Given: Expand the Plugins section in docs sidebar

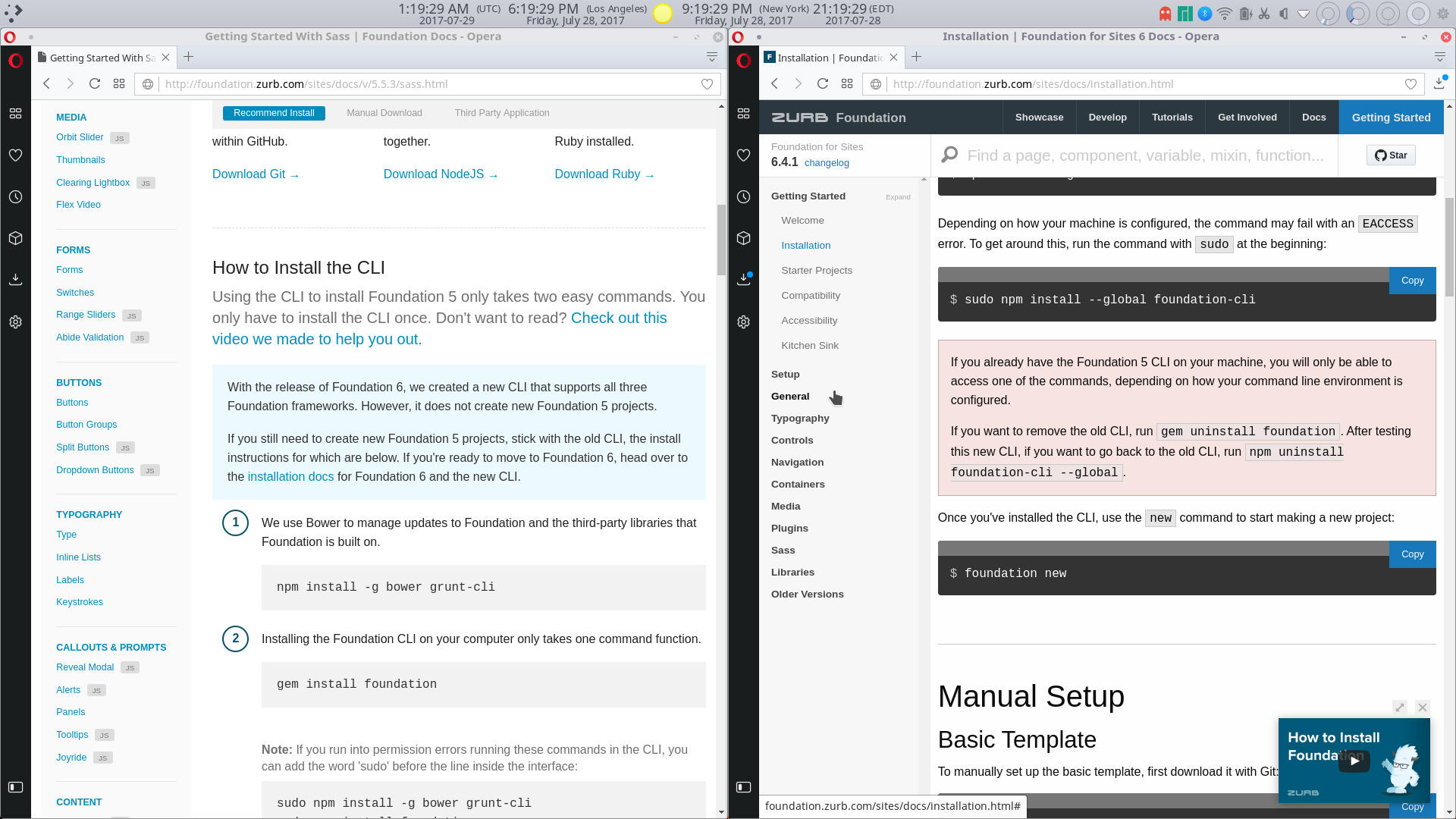Looking at the screenshot, I should (789, 529).
